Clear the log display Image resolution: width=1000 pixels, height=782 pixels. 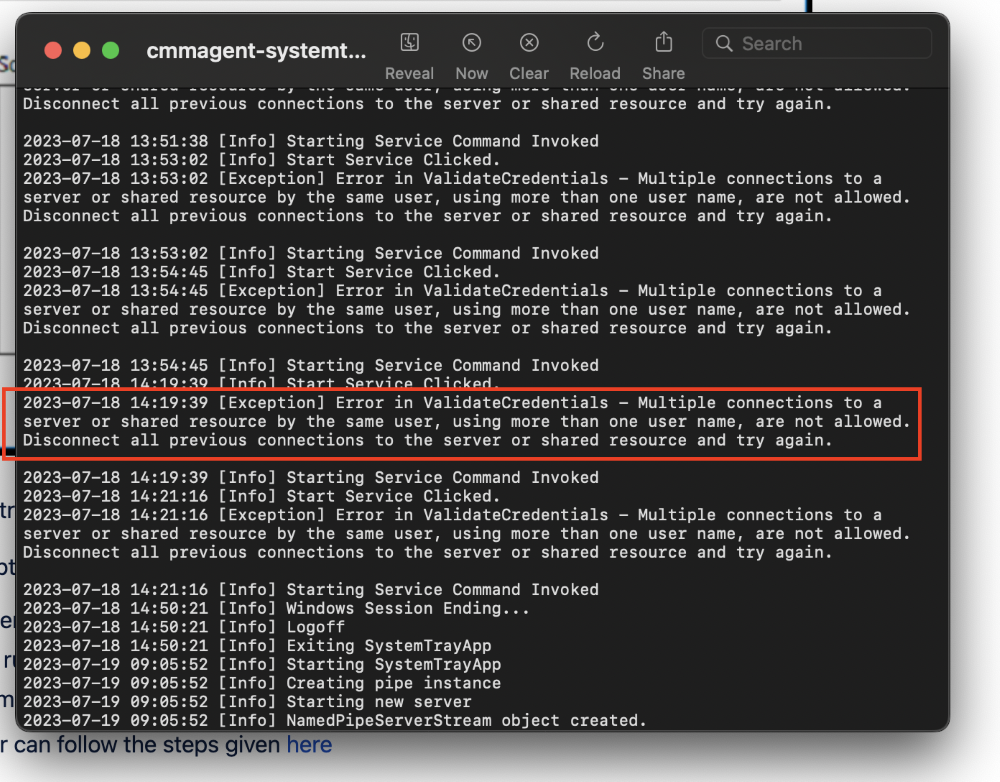(529, 43)
